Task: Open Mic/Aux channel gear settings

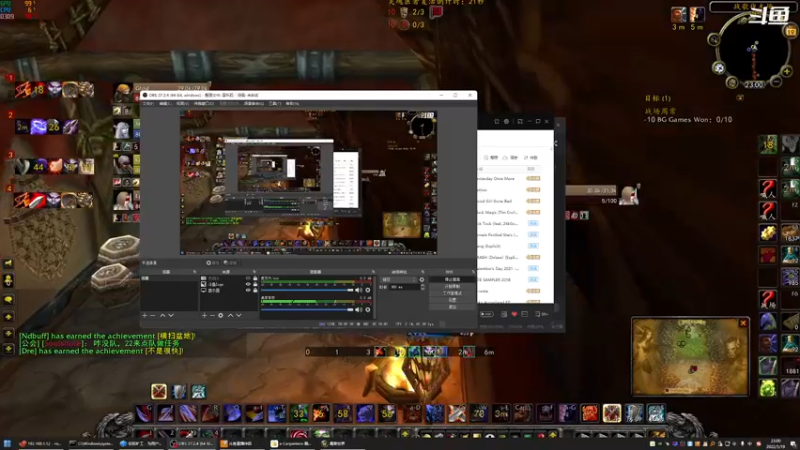Action: [368, 290]
